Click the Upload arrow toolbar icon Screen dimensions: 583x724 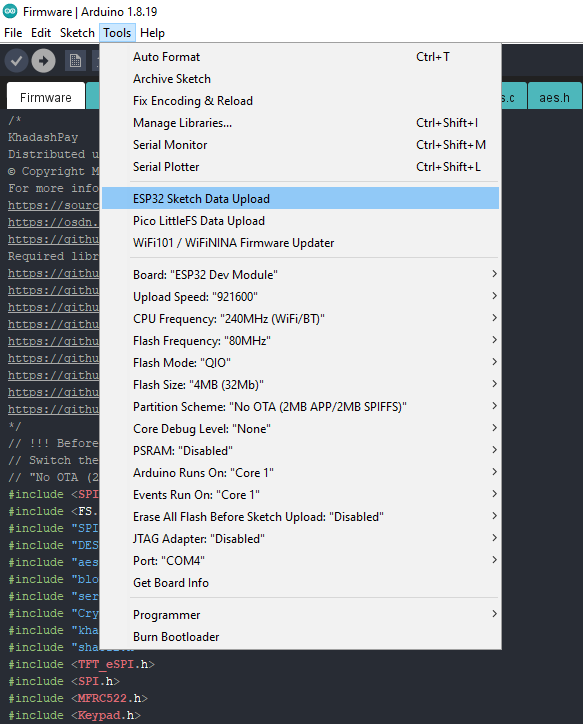(43, 61)
